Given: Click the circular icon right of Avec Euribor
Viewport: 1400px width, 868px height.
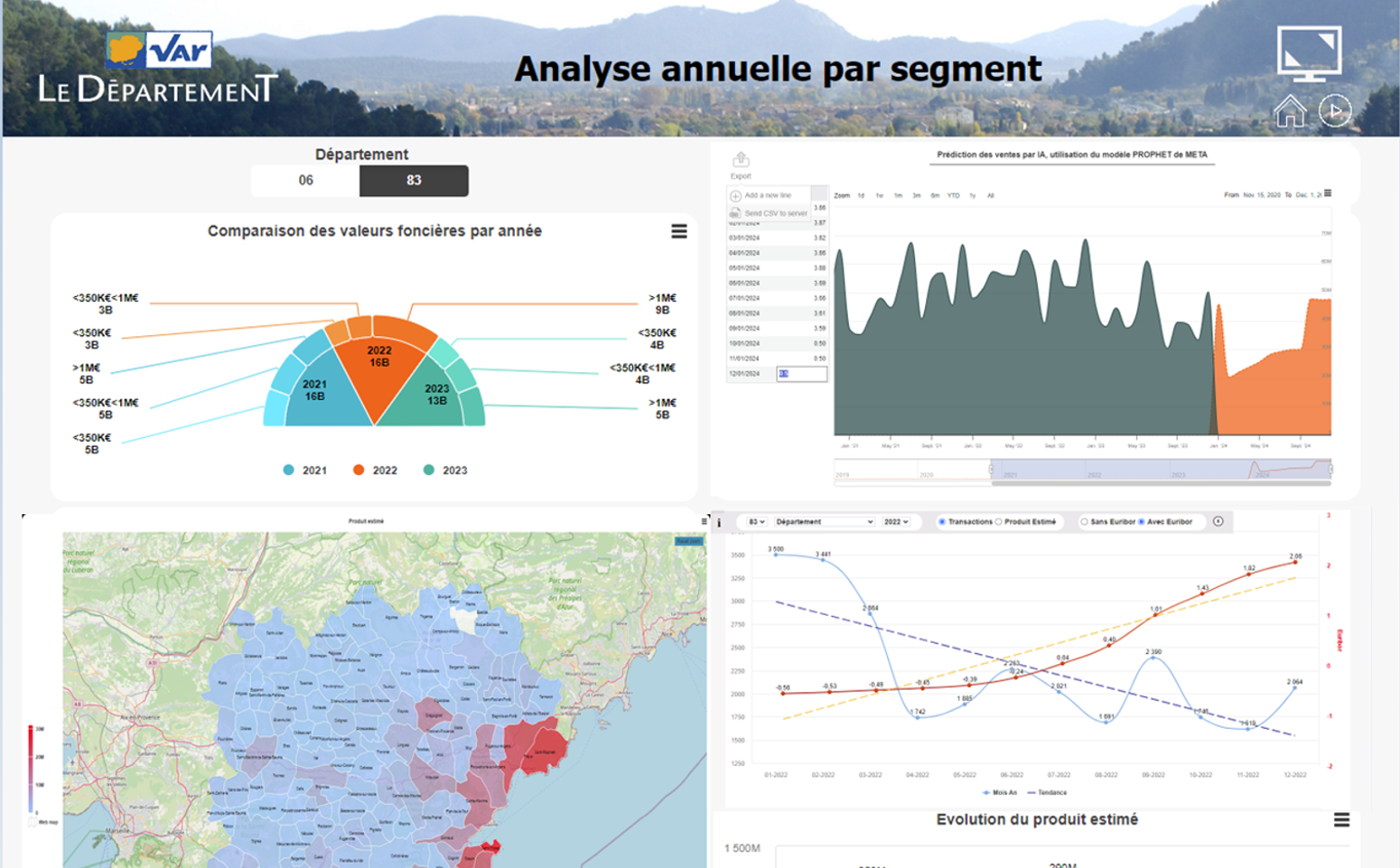Looking at the screenshot, I should [1218, 521].
